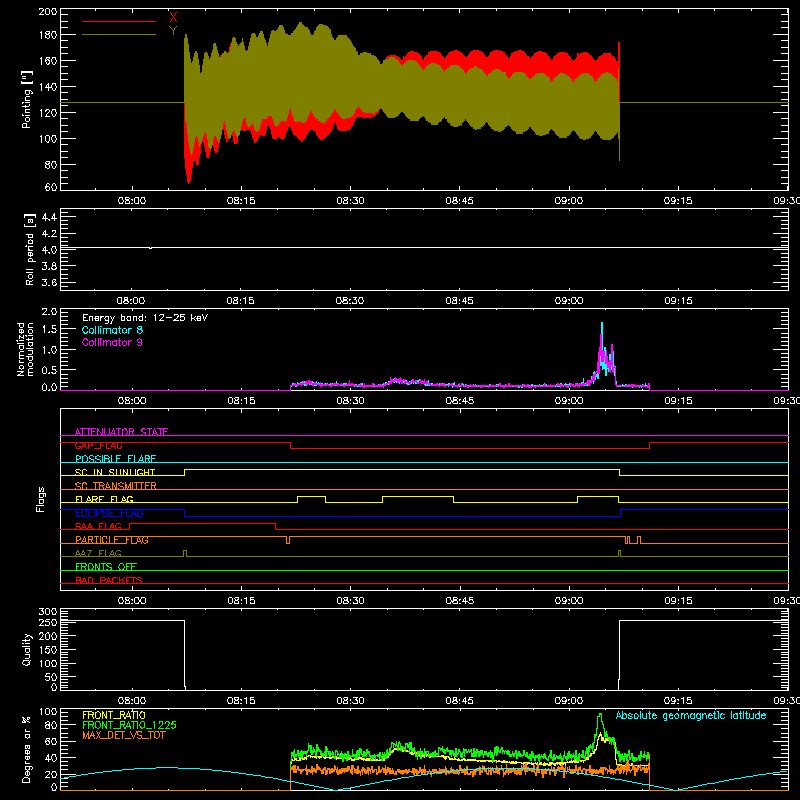Click the '2.0' modulation tick label
800x800 pixels.
coord(49,312)
